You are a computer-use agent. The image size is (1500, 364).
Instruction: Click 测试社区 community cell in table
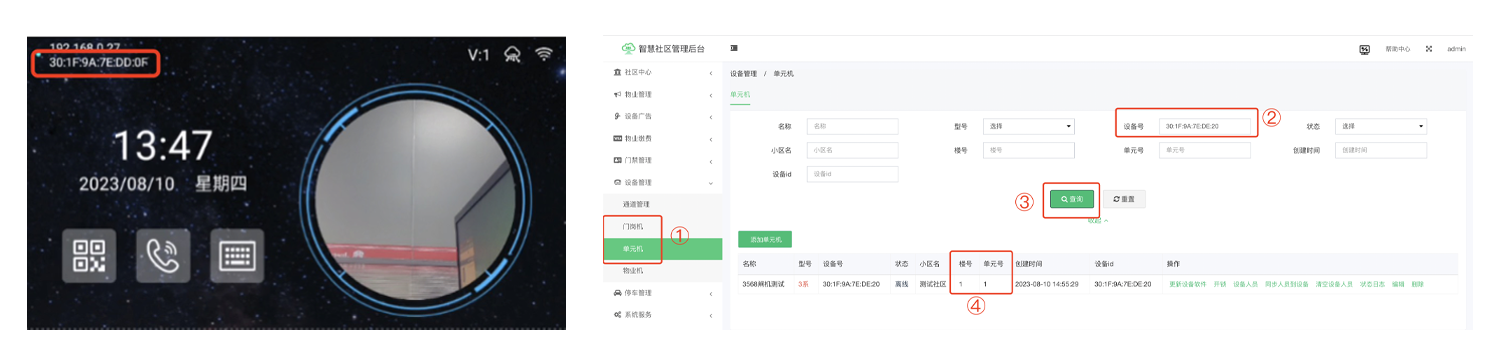[933, 285]
